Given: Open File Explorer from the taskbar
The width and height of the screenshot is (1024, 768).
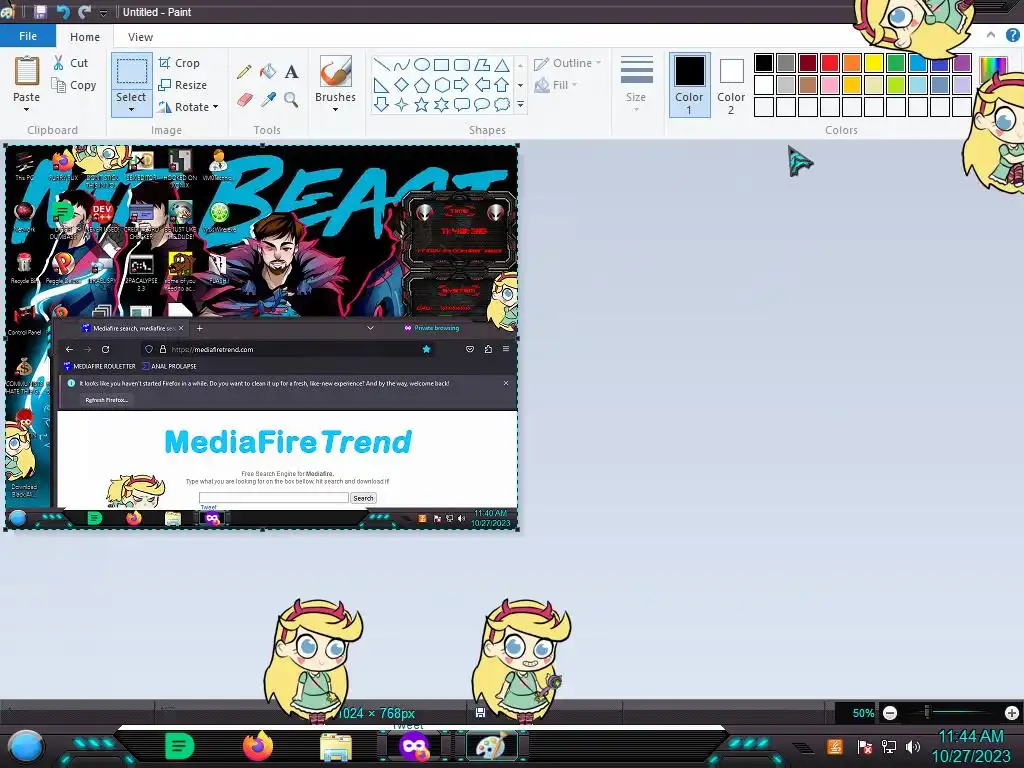Looking at the screenshot, I should coord(336,747).
